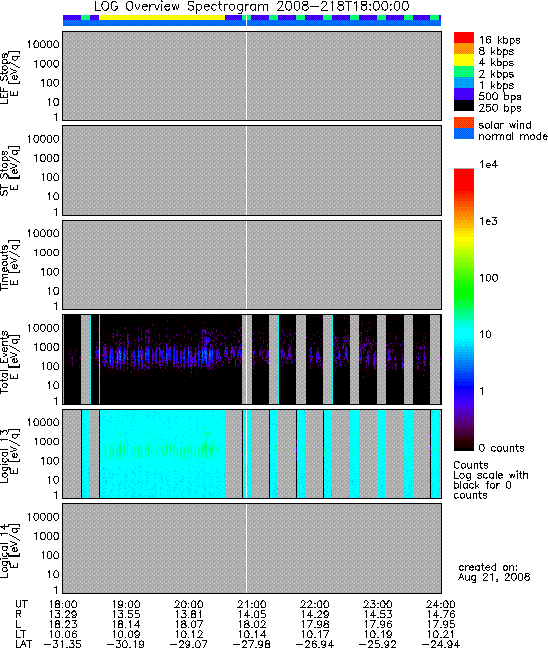Click the 'normal mode' legend label

point(513,136)
